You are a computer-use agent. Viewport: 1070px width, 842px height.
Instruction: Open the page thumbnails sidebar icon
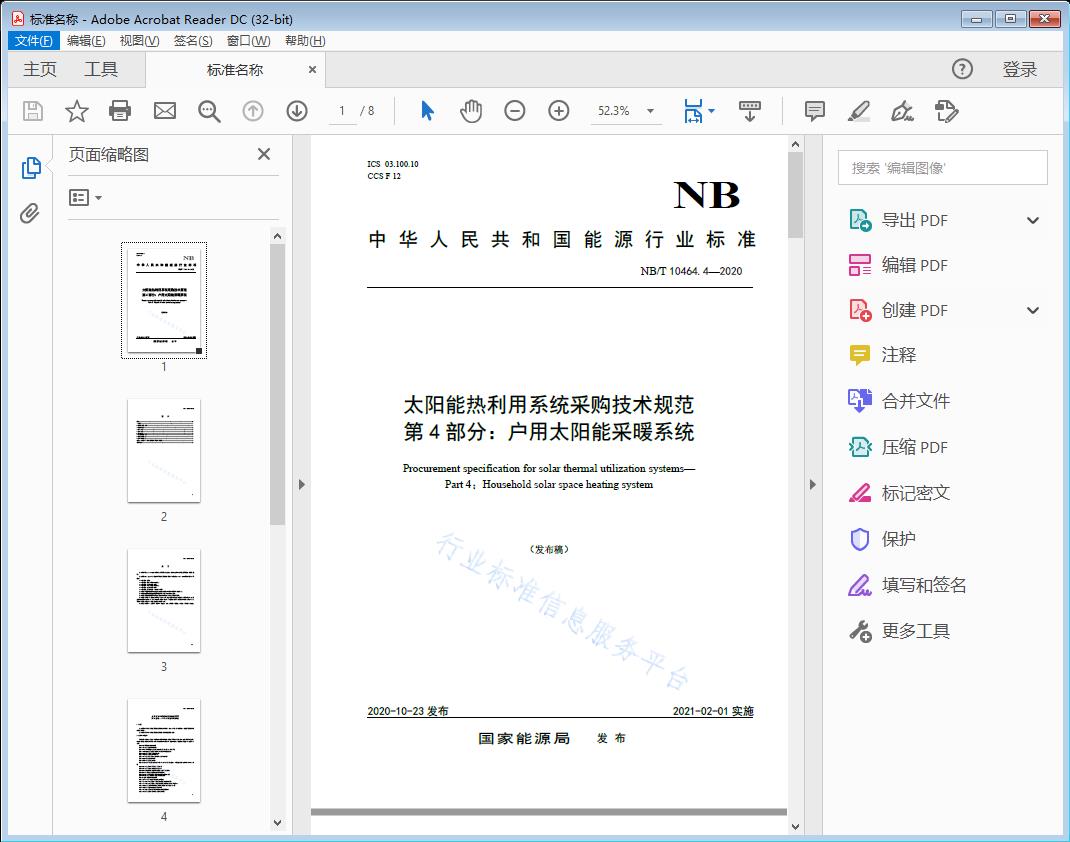(31, 167)
